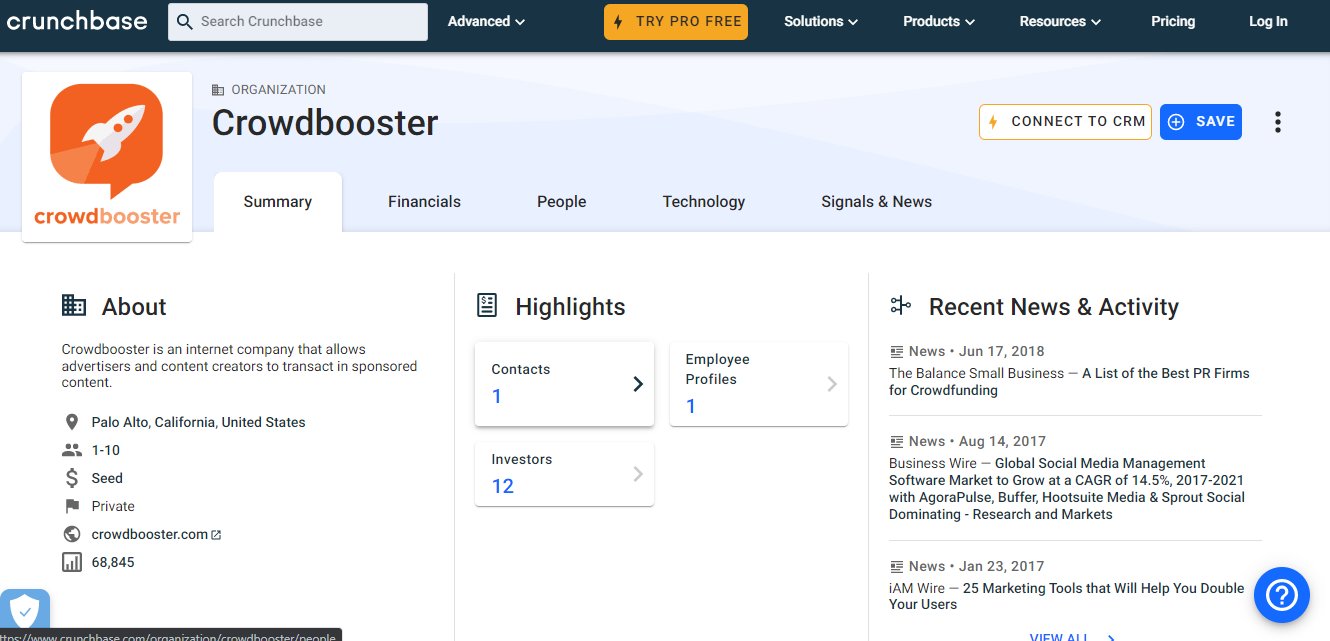Open the 25 Marketing Tools article

(1067, 596)
